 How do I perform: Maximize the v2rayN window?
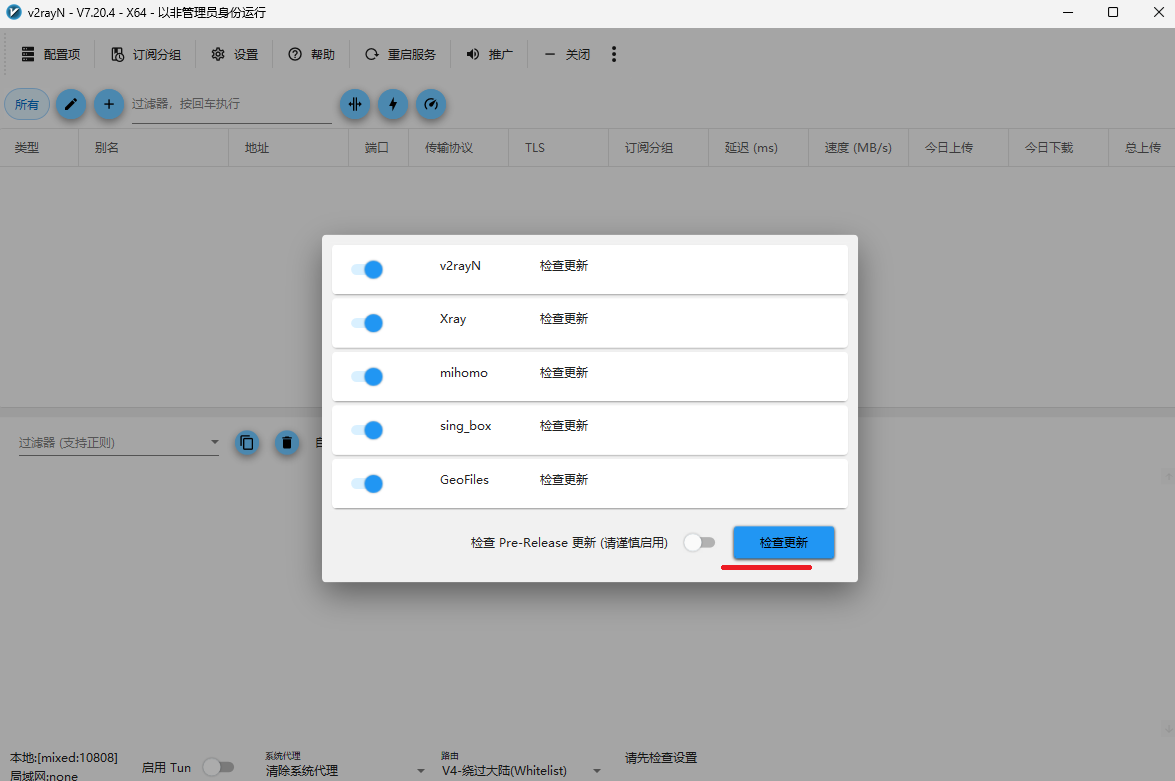[1113, 12]
